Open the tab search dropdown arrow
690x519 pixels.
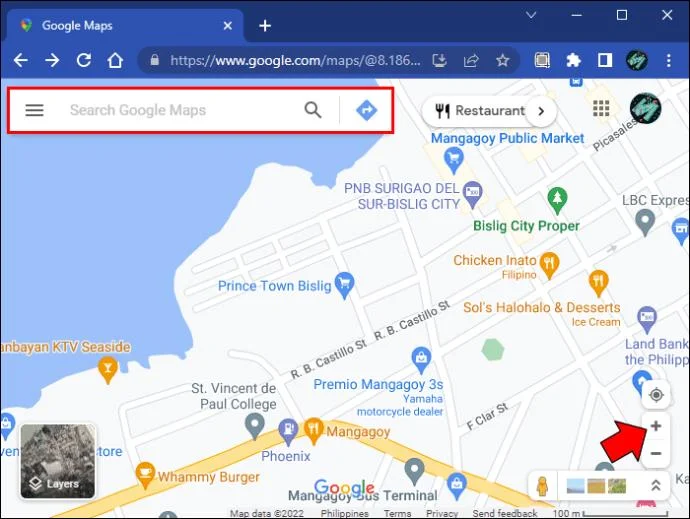pos(532,15)
